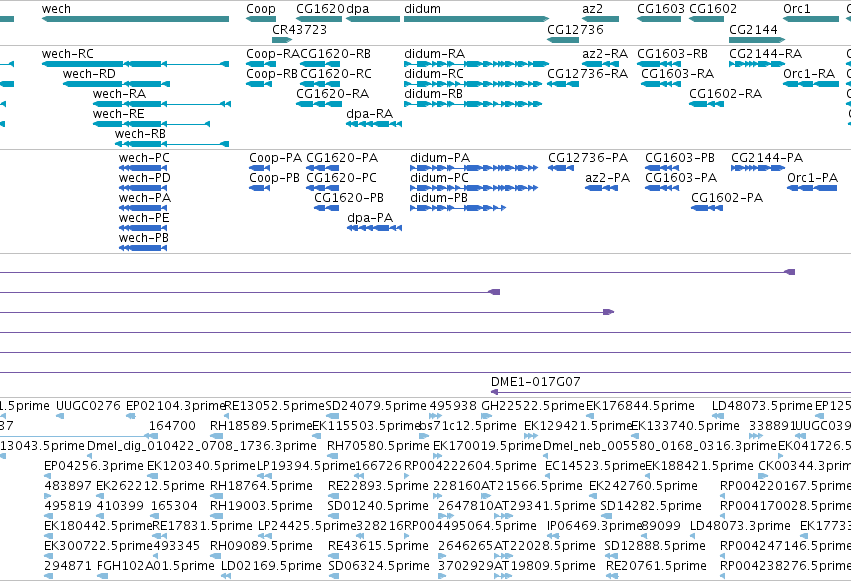Select transcript wech-RD
The width and height of the screenshot is (851, 581).
[116, 84]
